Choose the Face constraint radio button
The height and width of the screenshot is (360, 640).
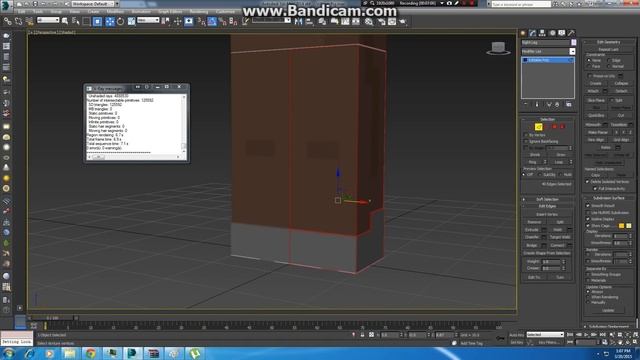589,66
